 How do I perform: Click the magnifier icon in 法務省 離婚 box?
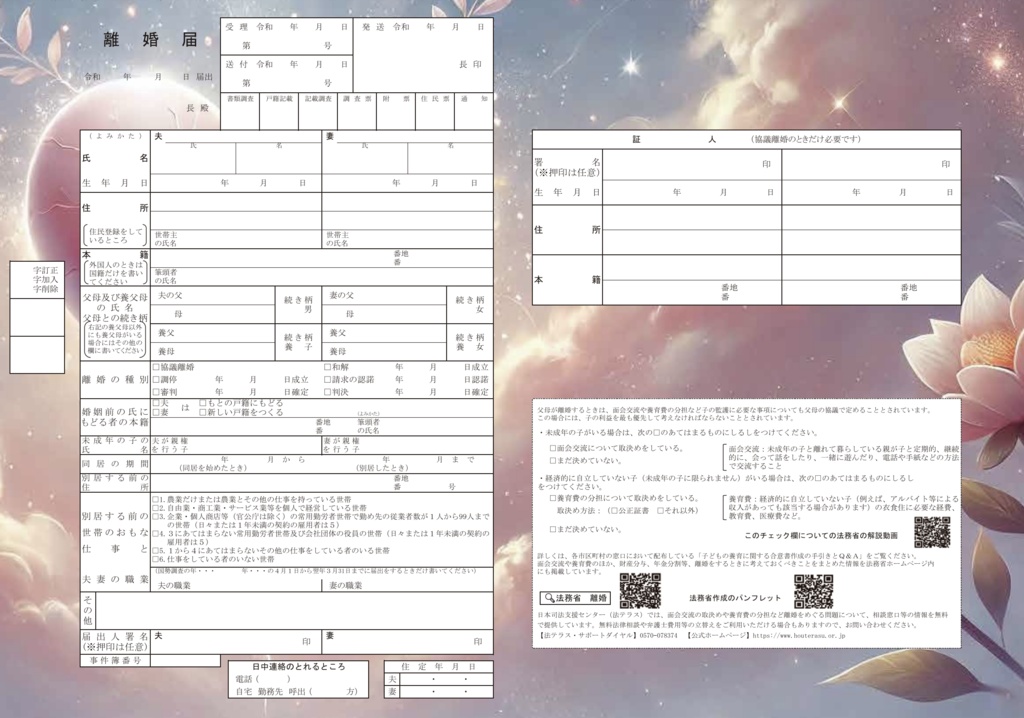(549, 598)
